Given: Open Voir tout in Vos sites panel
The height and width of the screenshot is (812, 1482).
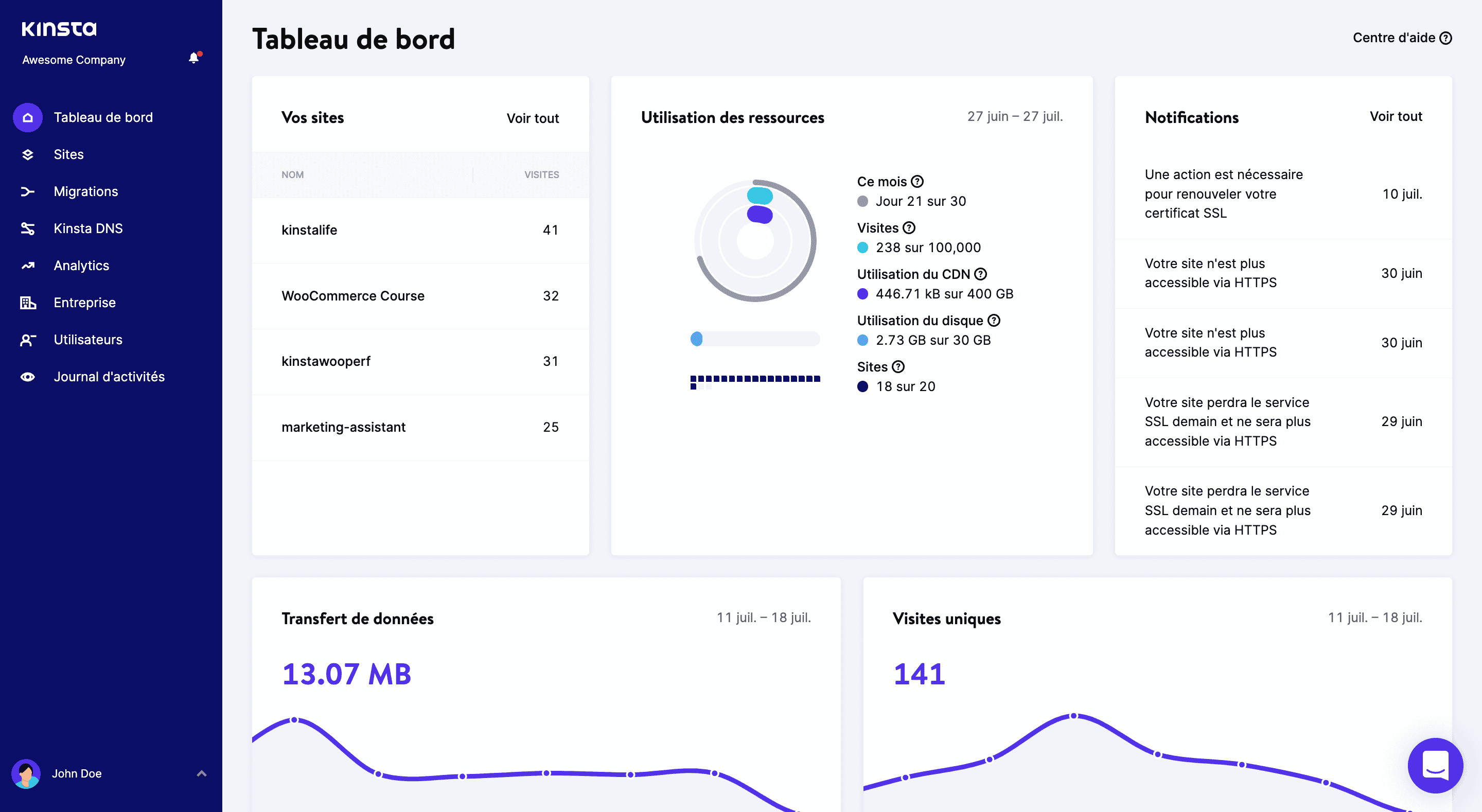Looking at the screenshot, I should tap(532, 118).
